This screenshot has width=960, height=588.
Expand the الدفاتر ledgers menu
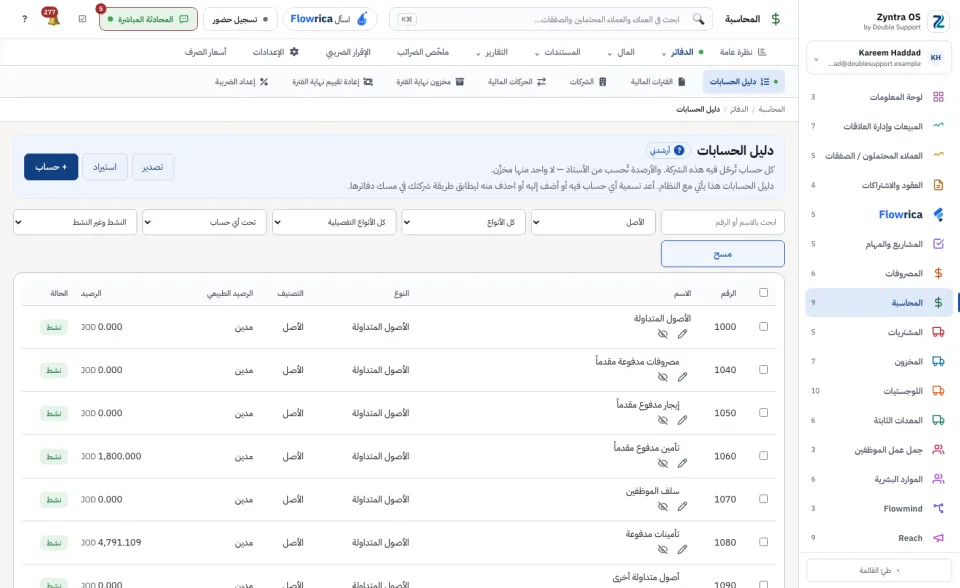coord(683,52)
